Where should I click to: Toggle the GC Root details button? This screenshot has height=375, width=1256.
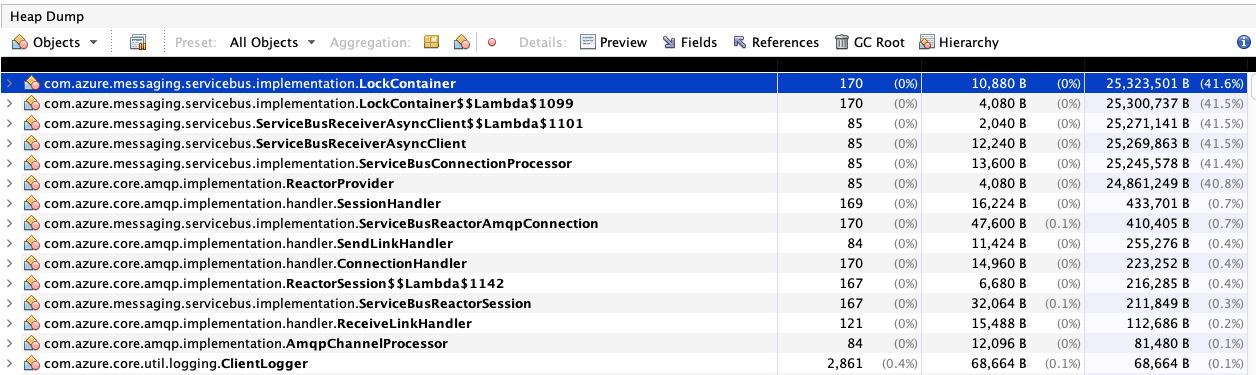click(x=869, y=43)
